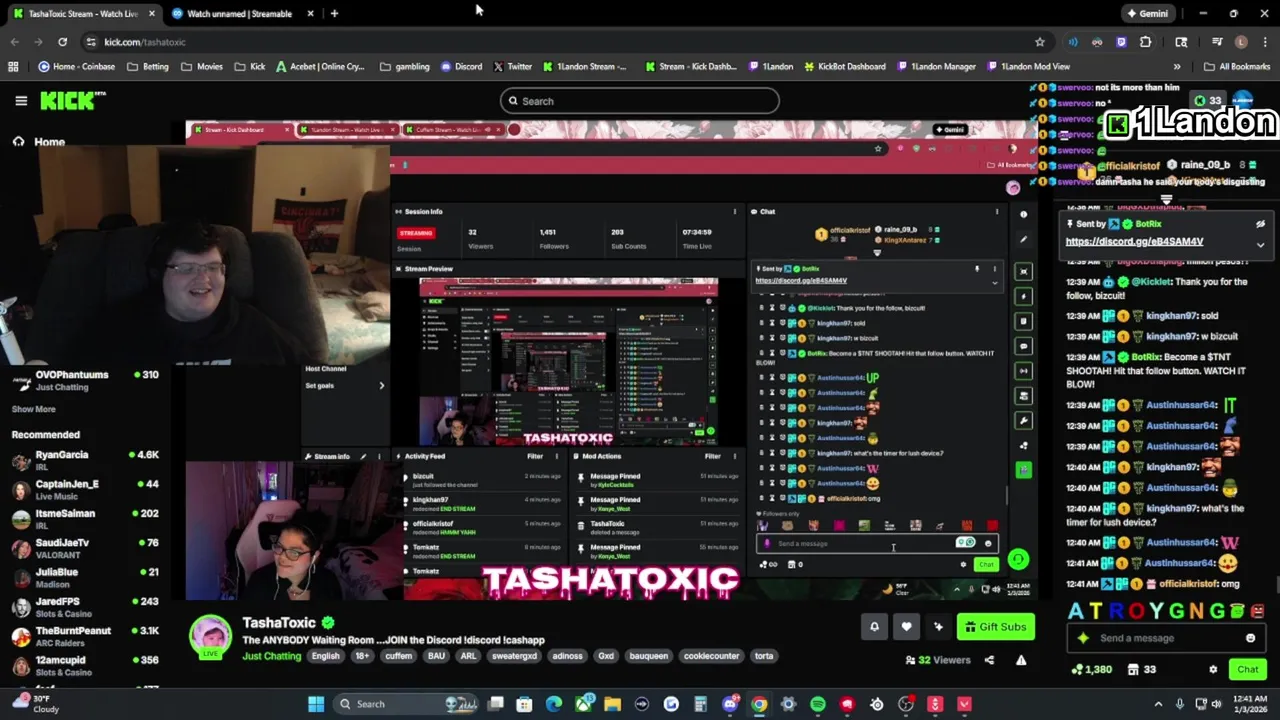Open TheBurntPeanut recommended channel
This screenshot has width=1280, height=720.
pos(85,636)
